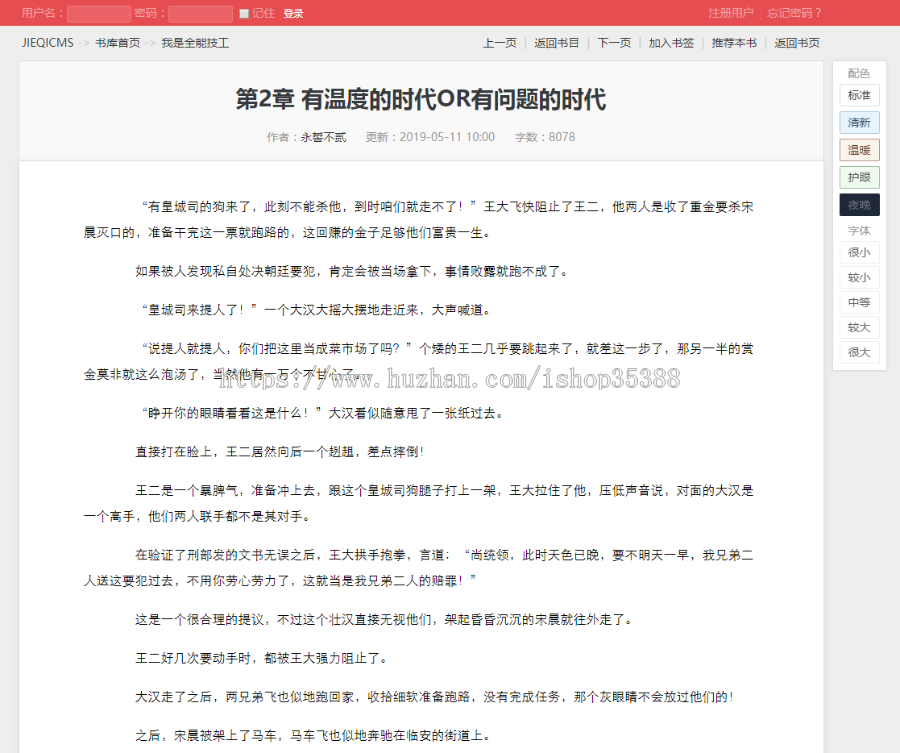This screenshot has width=900, height=753.
Task: Switch to 夜晚 night reading mode
Action: click(x=858, y=203)
